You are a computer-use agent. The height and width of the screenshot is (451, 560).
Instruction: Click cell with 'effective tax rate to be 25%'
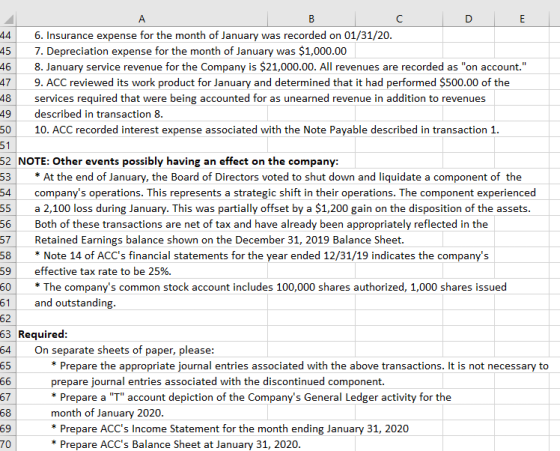(142, 271)
